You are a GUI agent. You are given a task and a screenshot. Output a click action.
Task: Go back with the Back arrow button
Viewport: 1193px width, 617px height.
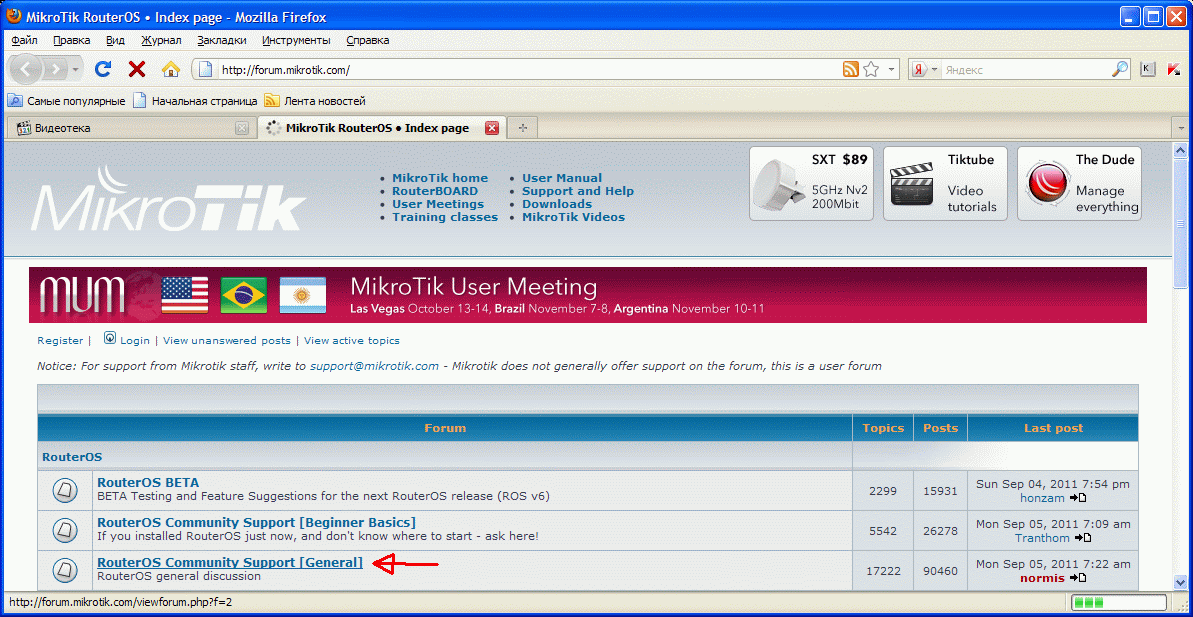click(x=26, y=69)
